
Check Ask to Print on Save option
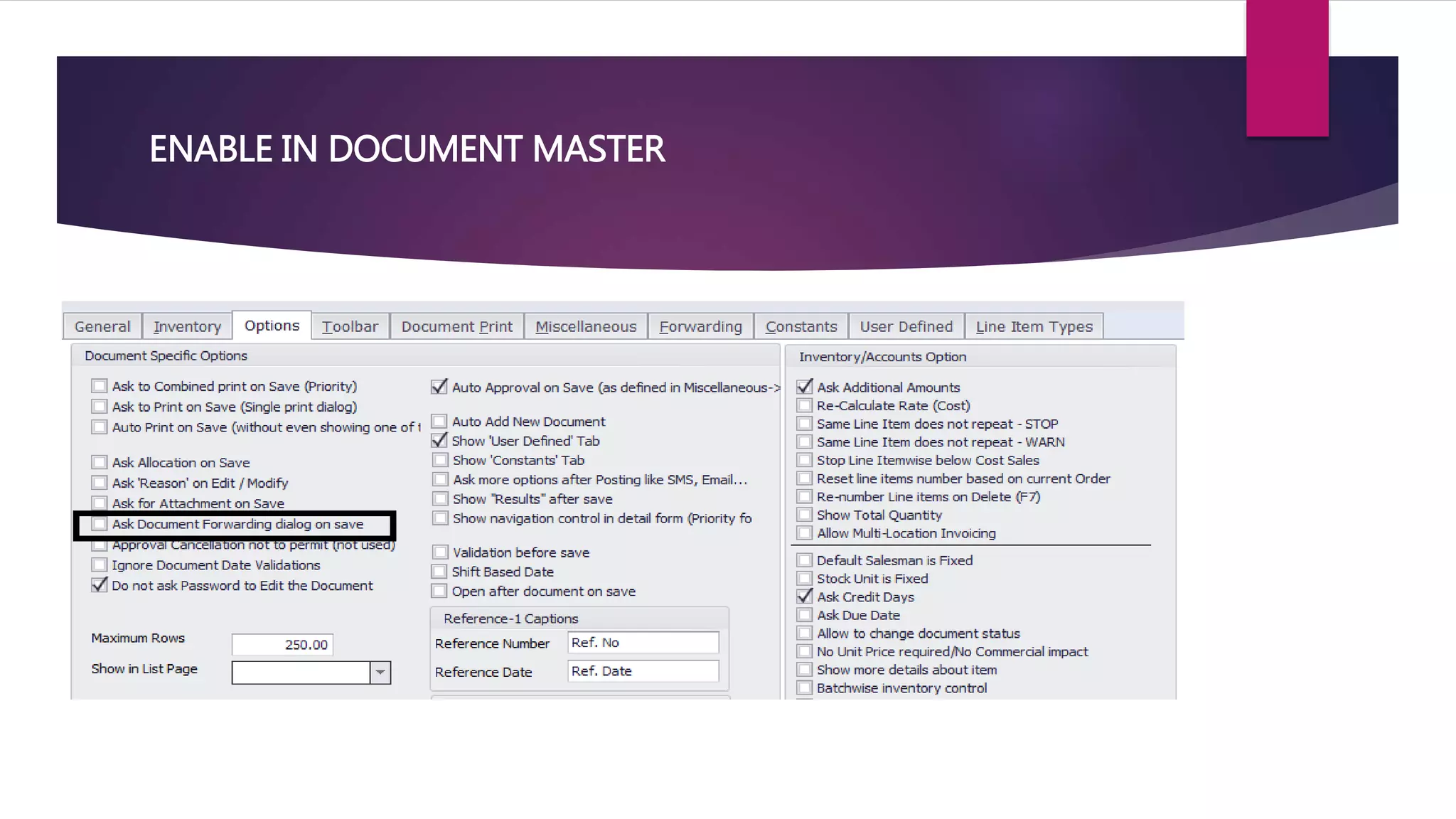click(x=100, y=407)
